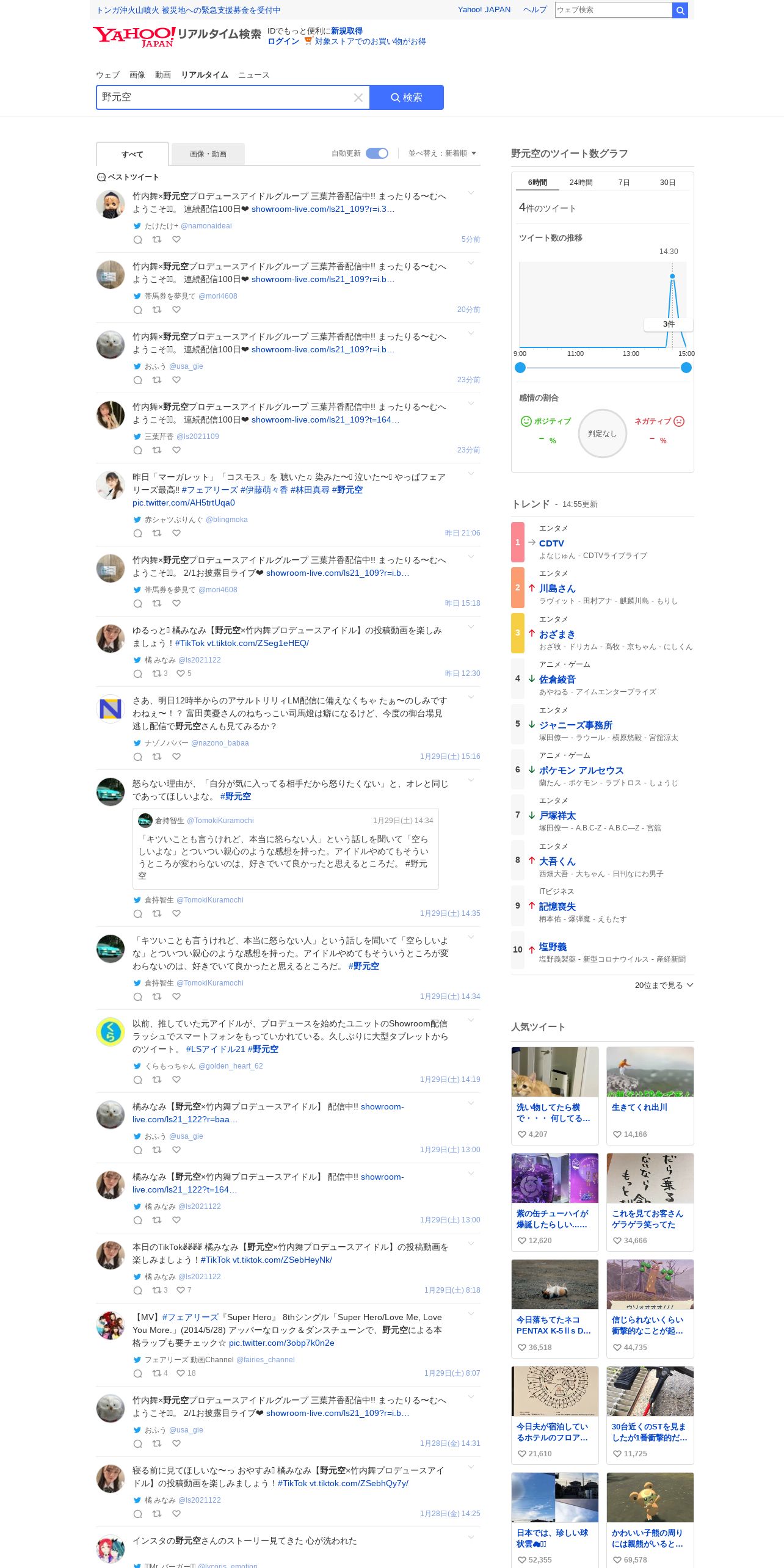Click the left graph range slider handle
The height and width of the screenshot is (1568, 784).
point(520,368)
